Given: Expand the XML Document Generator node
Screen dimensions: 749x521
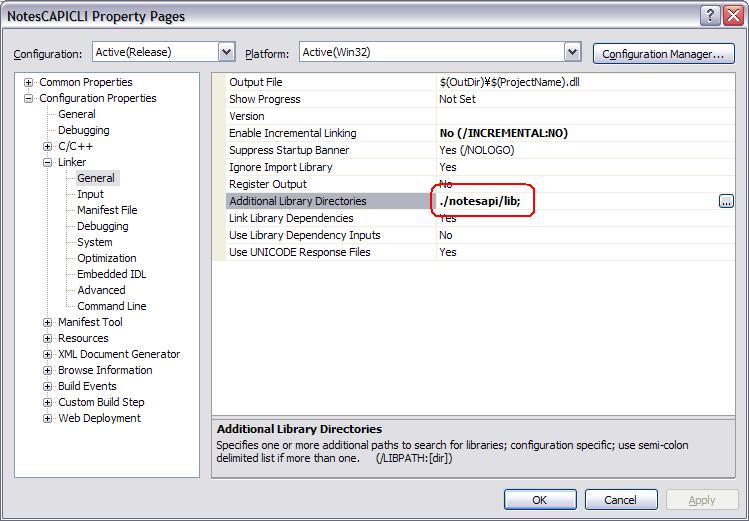Looking at the screenshot, I should pyautogui.click(x=47, y=354).
